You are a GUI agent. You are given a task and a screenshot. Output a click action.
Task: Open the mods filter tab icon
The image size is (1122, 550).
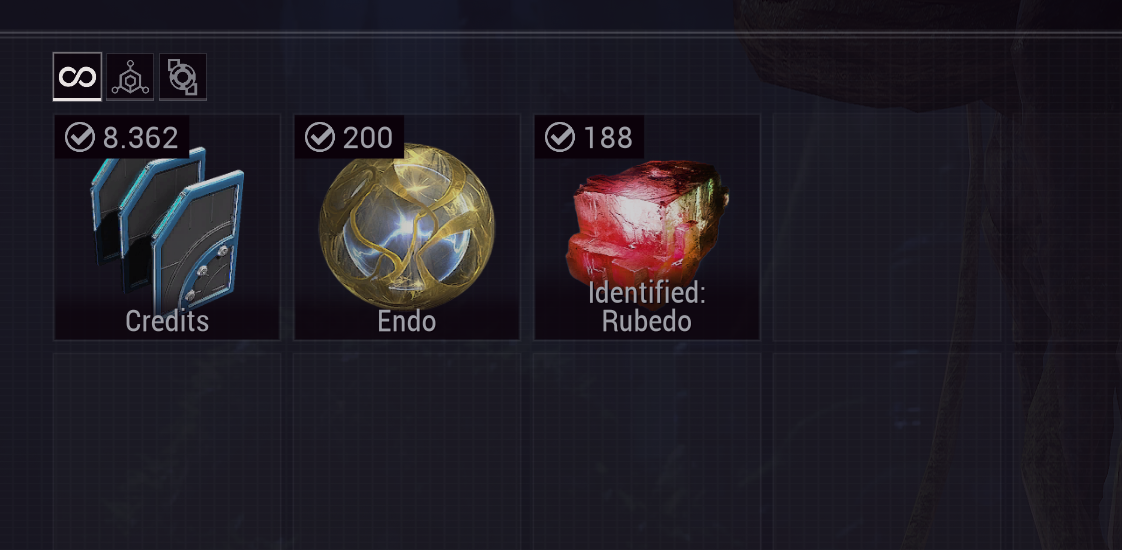point(182,77)
